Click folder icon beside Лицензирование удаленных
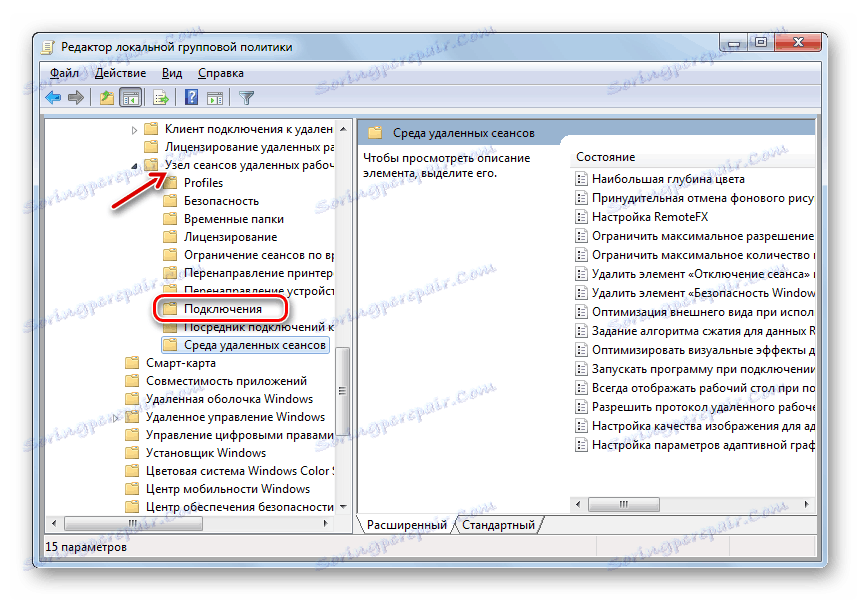Image resolution: width=861 pixels, height=601 pixels. [150, 147]
